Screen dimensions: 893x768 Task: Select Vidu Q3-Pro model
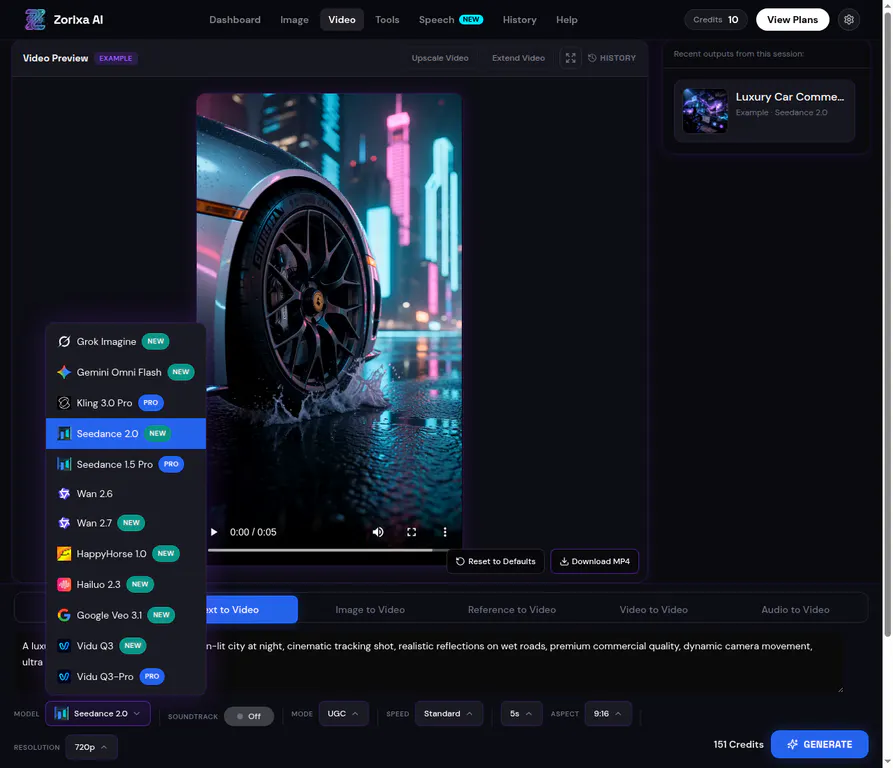coord(126,677)
